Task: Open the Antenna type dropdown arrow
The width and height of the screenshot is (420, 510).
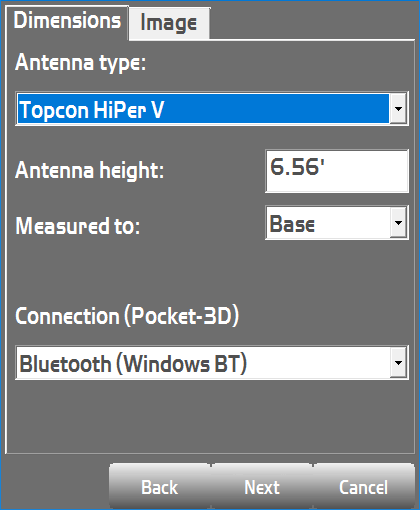Action: click(x=398, y=109)
